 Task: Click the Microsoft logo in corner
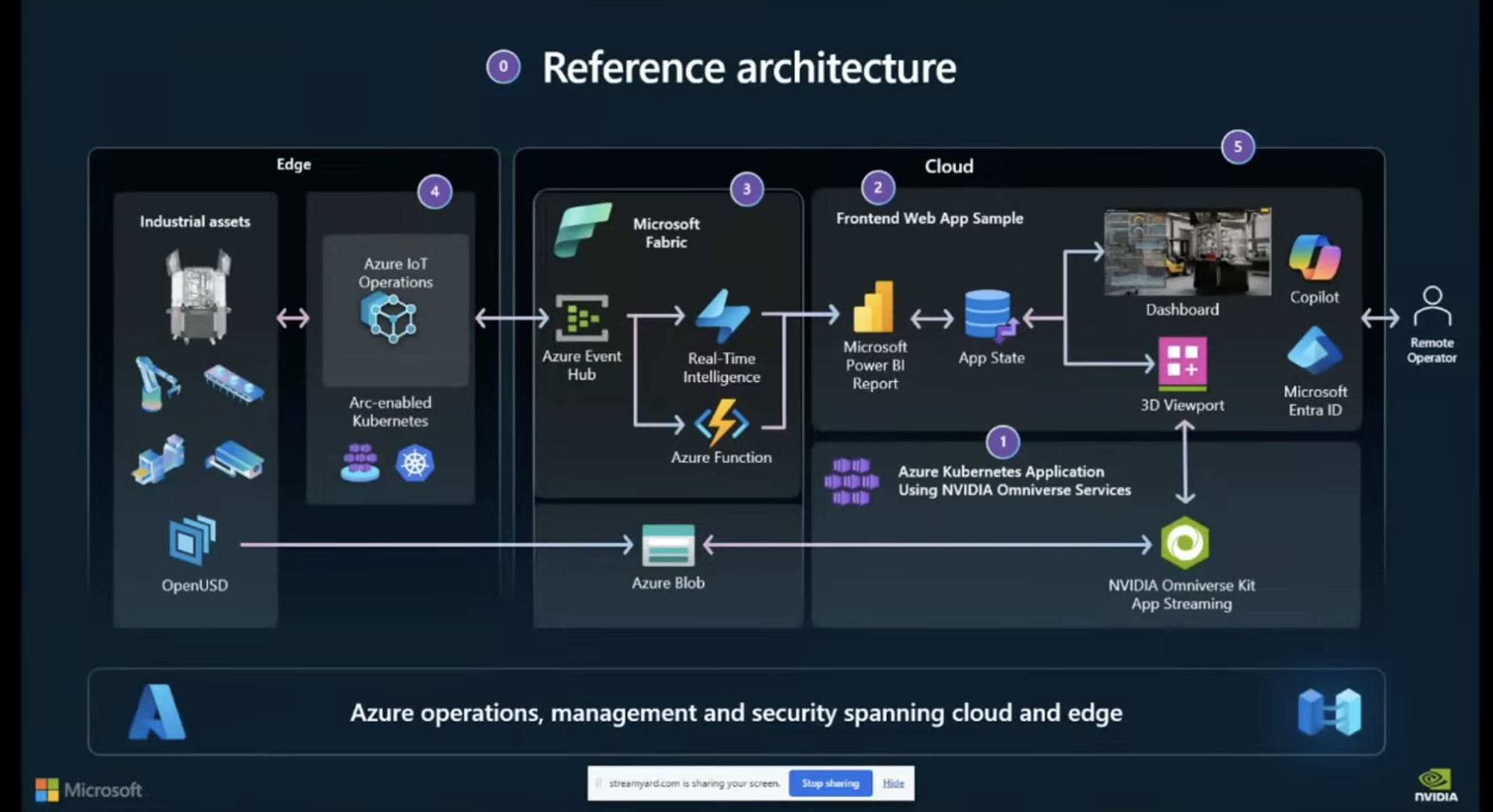pyautogui.click(x=88, y=790)
